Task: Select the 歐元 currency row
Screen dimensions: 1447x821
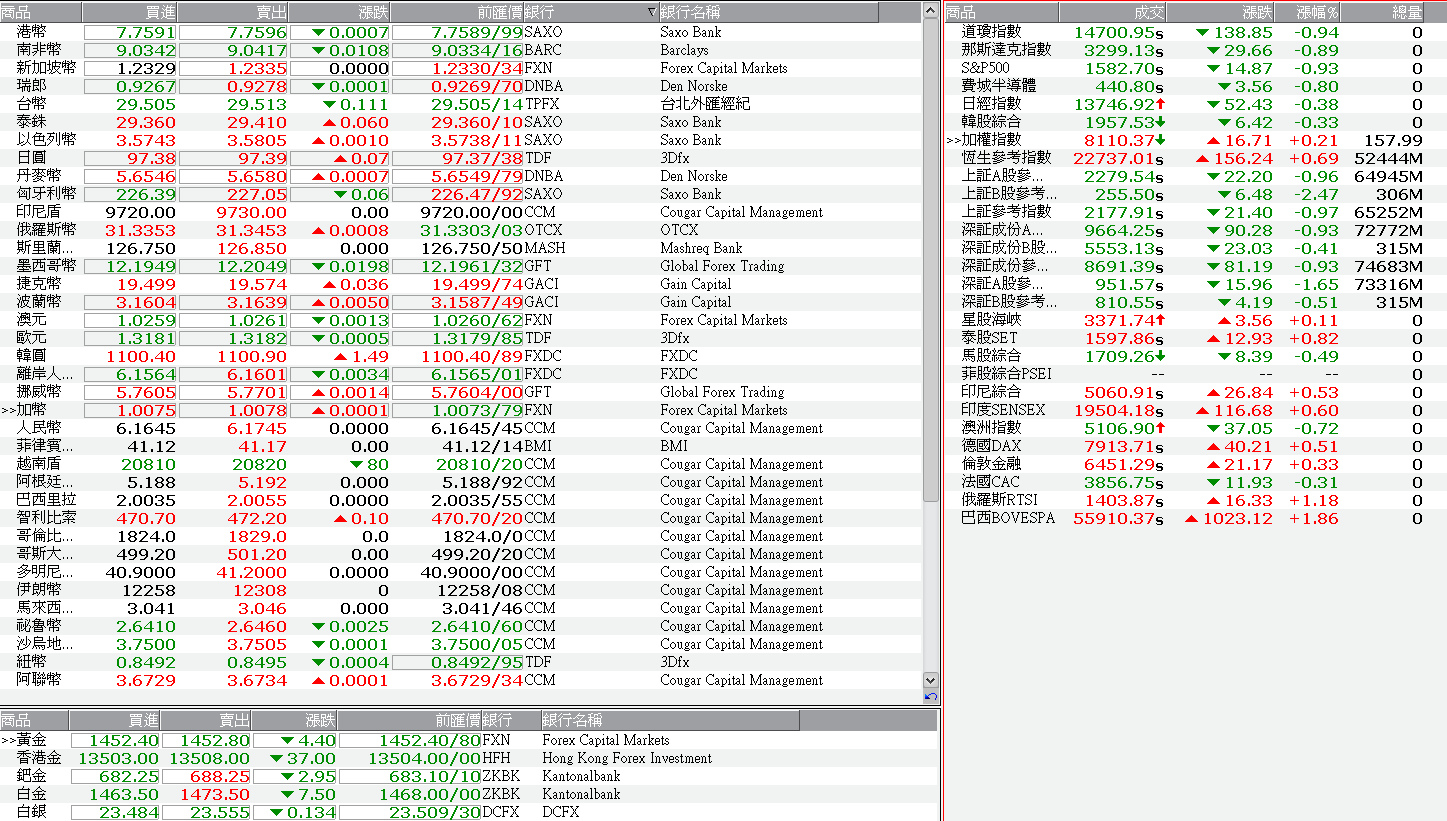Action: (460, 338)
